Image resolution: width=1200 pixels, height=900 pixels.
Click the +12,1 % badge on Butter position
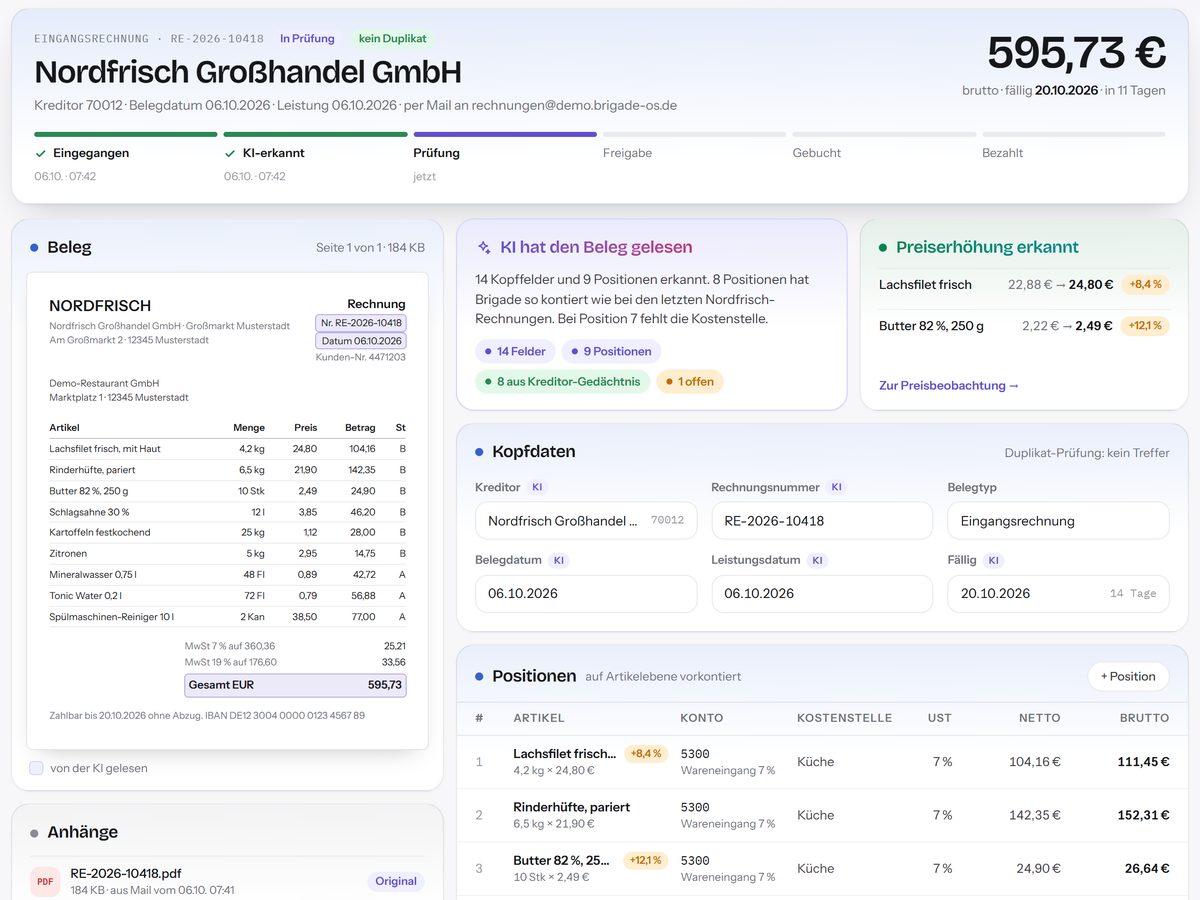(646, 860)
